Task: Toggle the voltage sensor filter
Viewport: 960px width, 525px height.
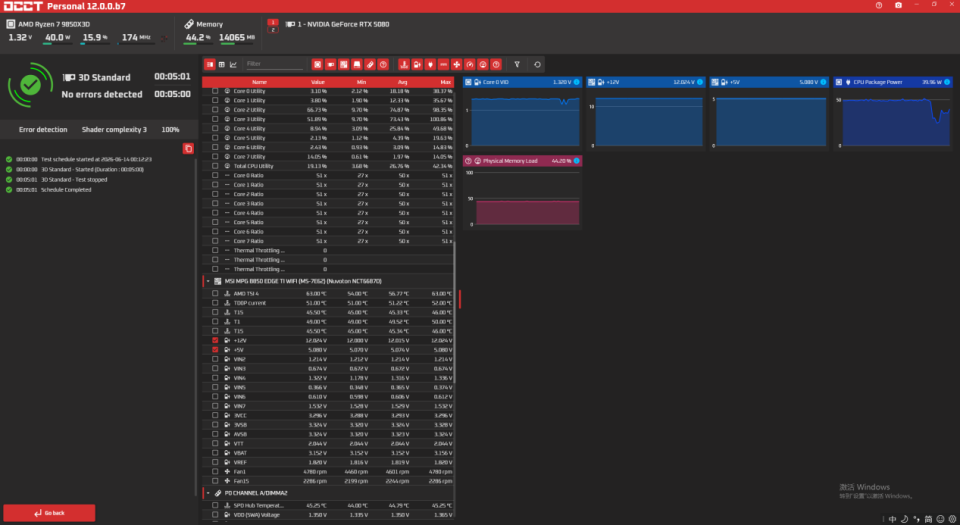Action: (x=417, y=64)
